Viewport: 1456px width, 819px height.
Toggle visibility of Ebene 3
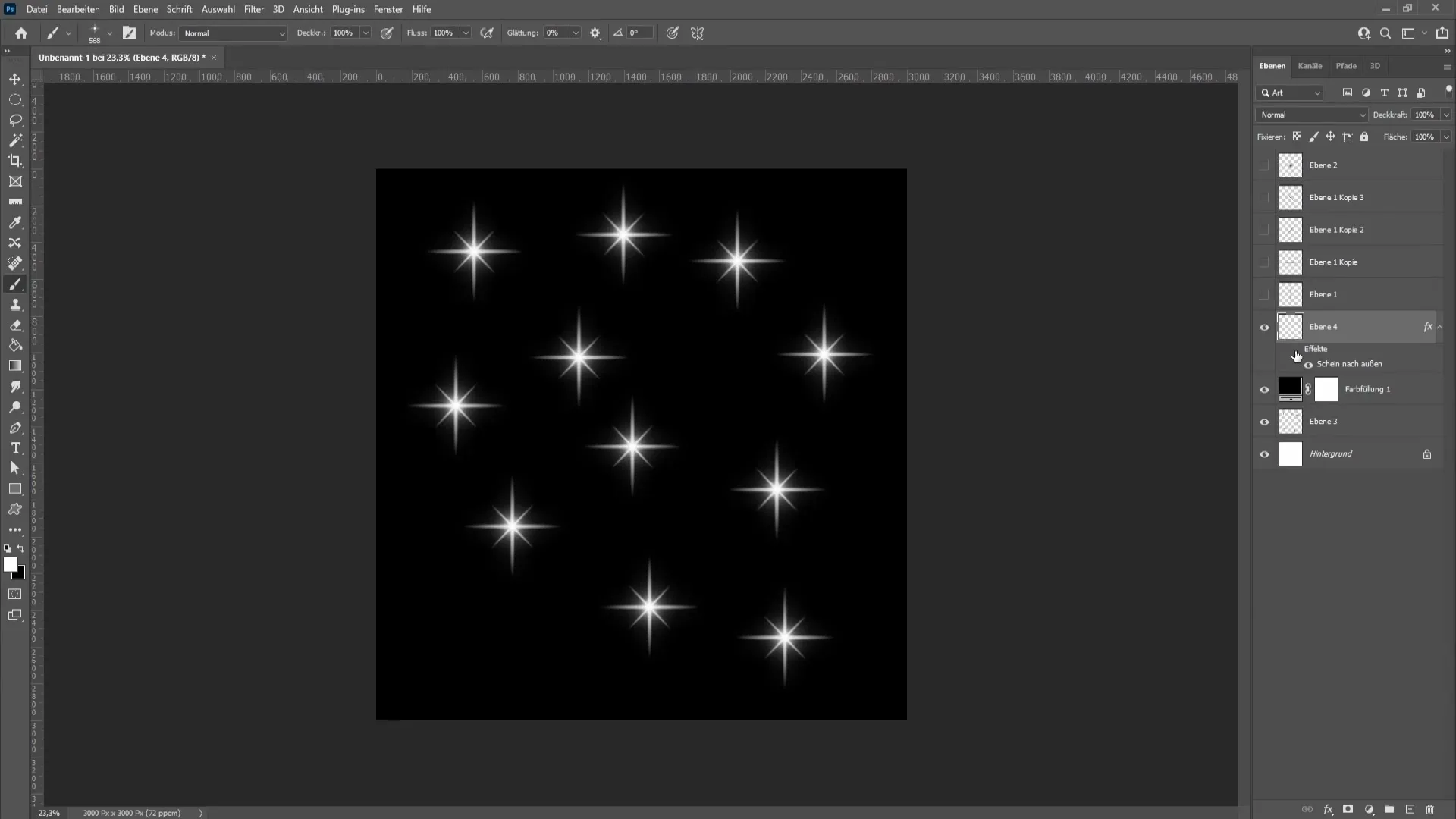click(x=1264, y=421)
